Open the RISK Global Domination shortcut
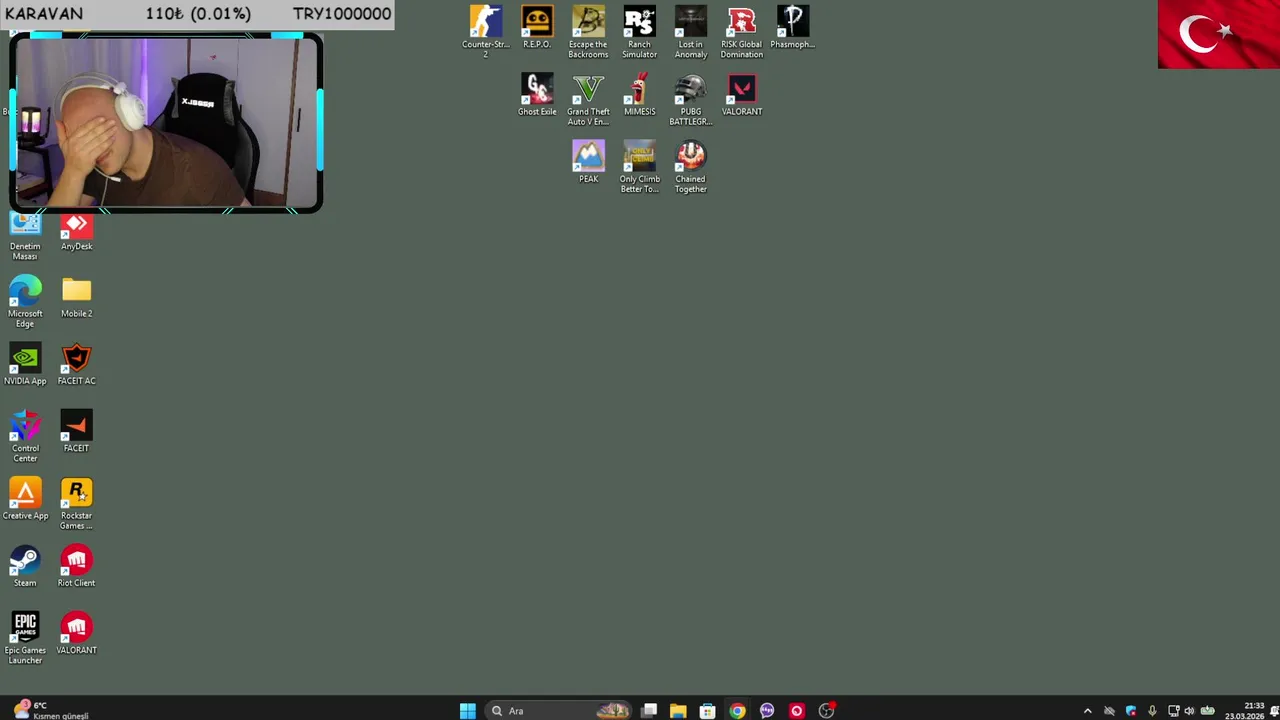Screen dimensions: 1280x720 click(741, 32)
